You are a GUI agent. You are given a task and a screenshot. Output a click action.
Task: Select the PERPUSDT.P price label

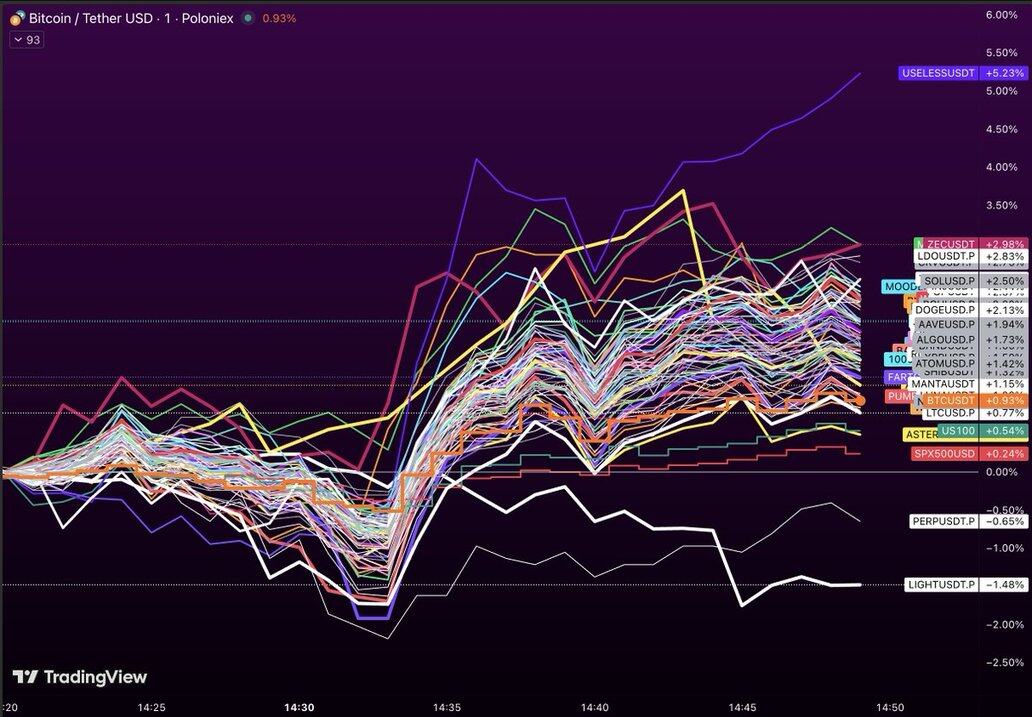(942, 521)
